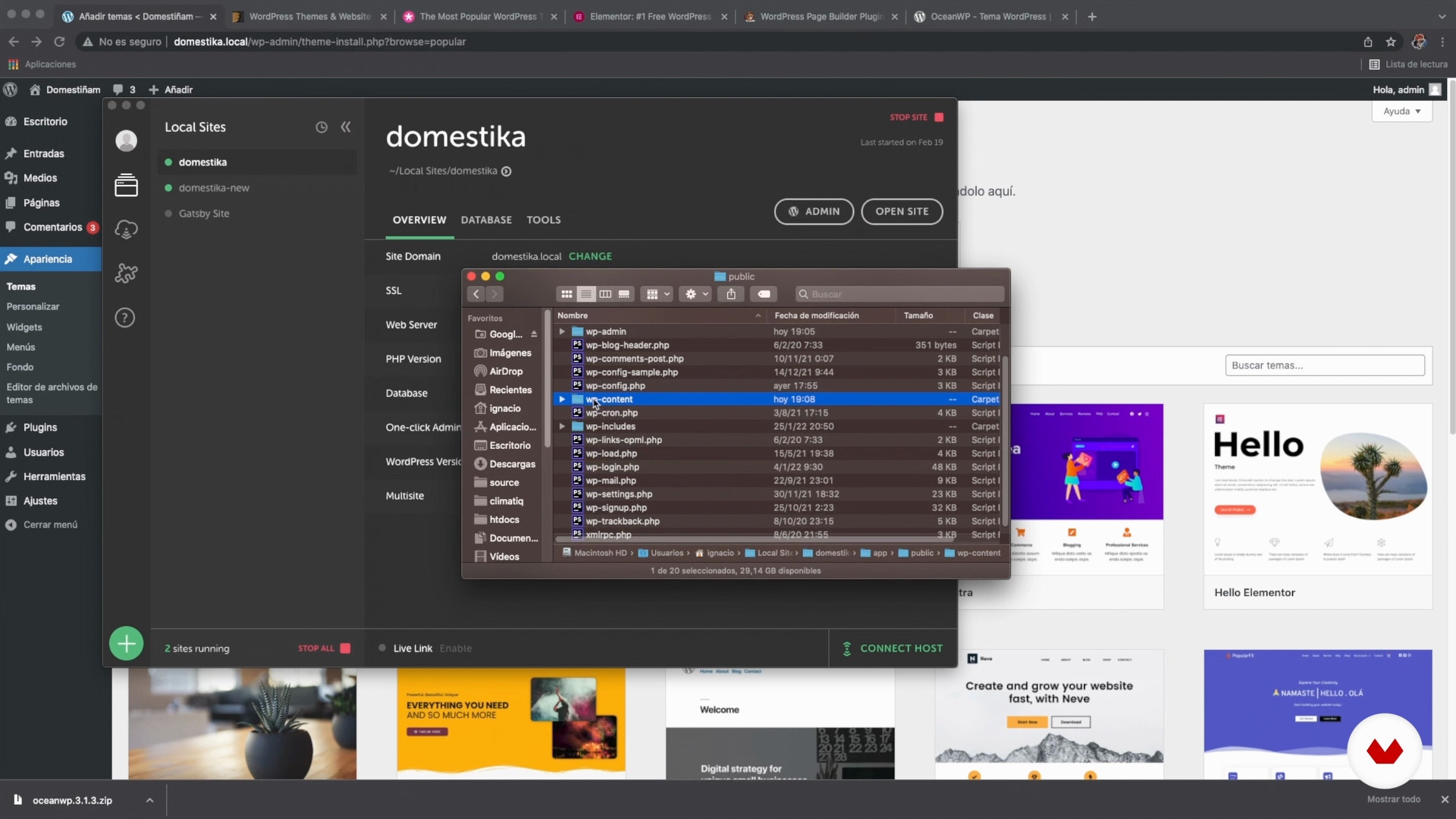The height and width of the screenshot is (819, 1456).
Task: Click CHANGE site domain link
Action: 590,256
